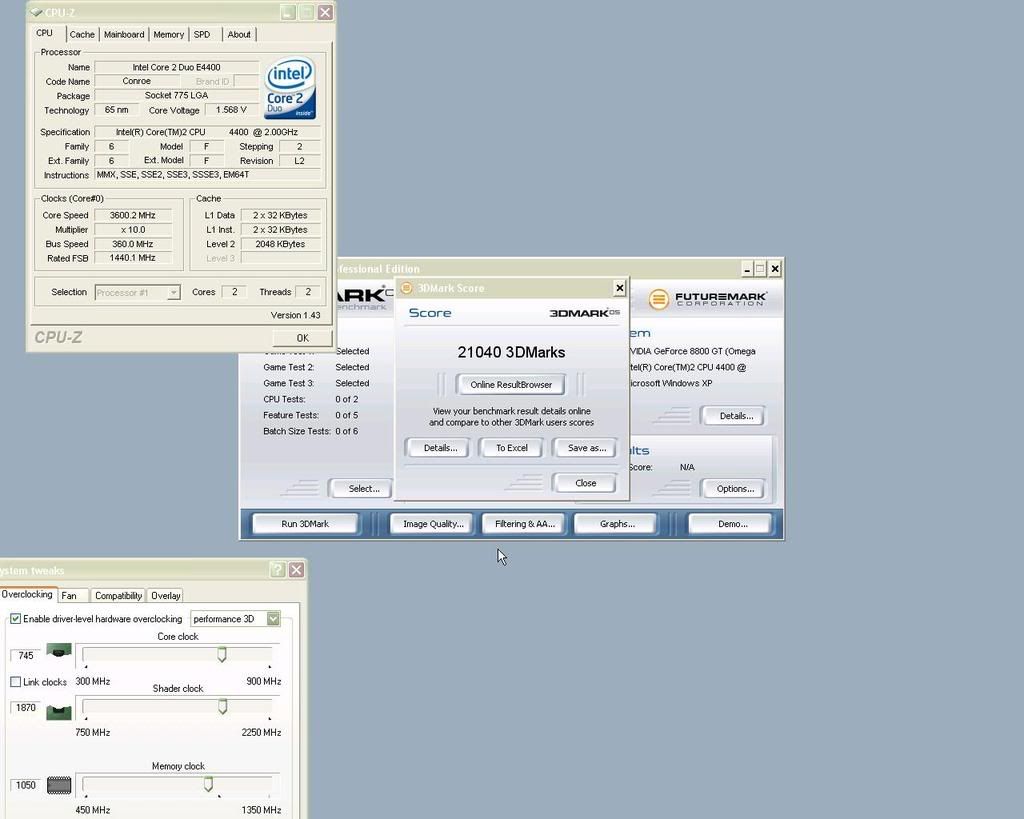The width and height of the screenshot is (1024, 819).
Task: Click the 21040 3DMarks score text
Action: (511, 352)
